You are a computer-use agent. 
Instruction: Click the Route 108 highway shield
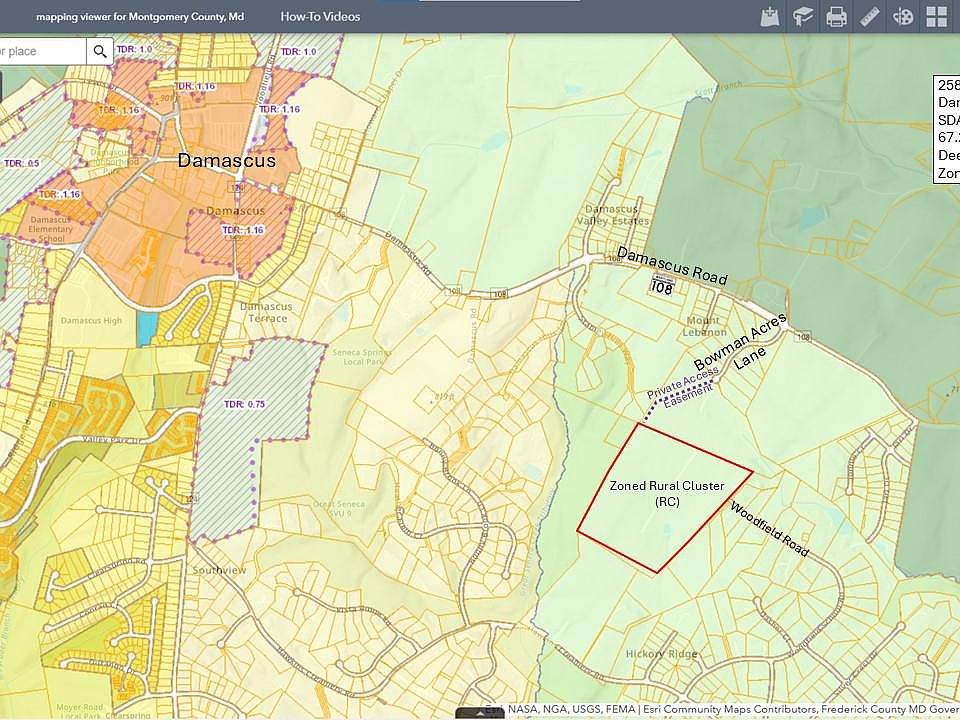(661, 287)
